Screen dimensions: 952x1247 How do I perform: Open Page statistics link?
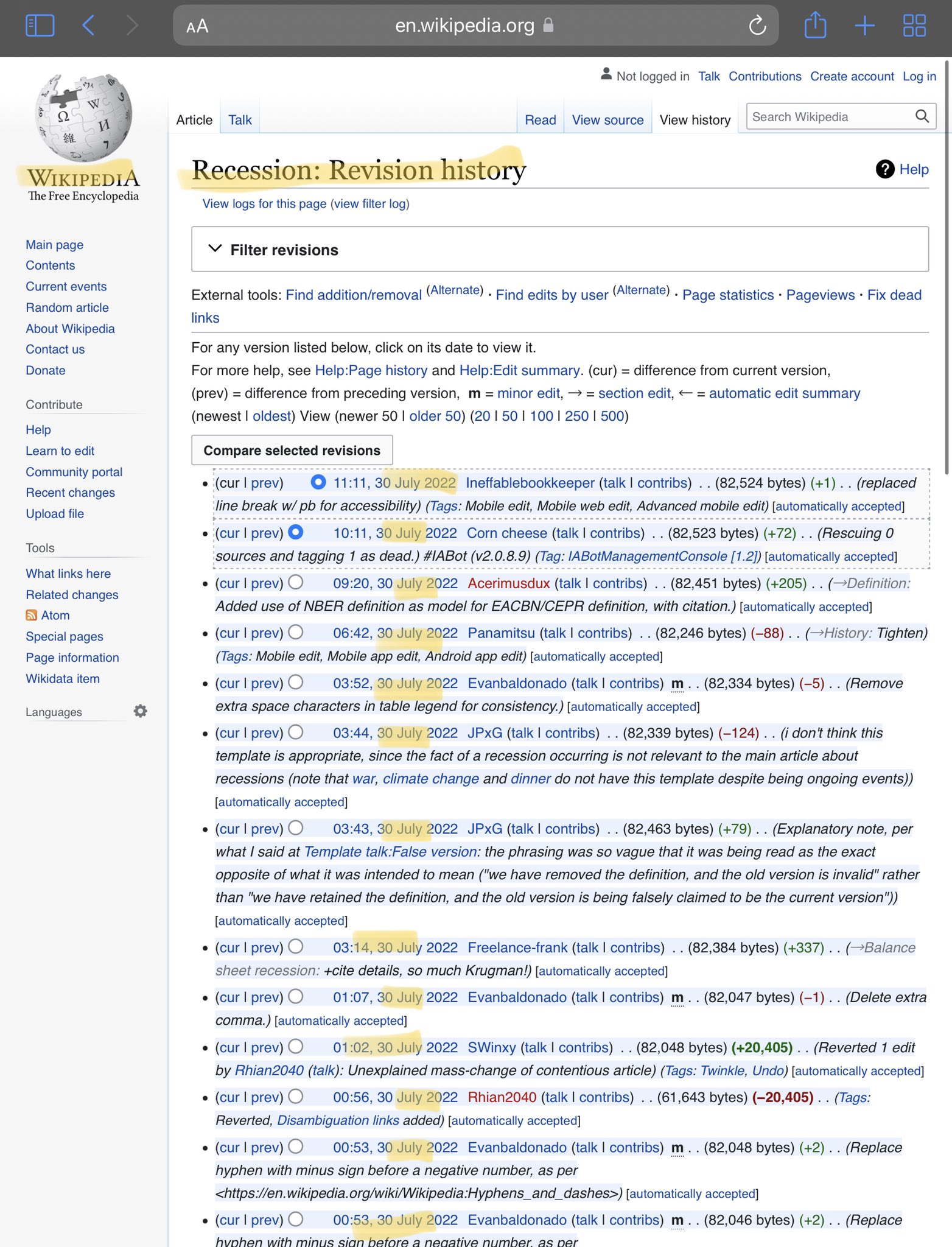pos(728,295)
